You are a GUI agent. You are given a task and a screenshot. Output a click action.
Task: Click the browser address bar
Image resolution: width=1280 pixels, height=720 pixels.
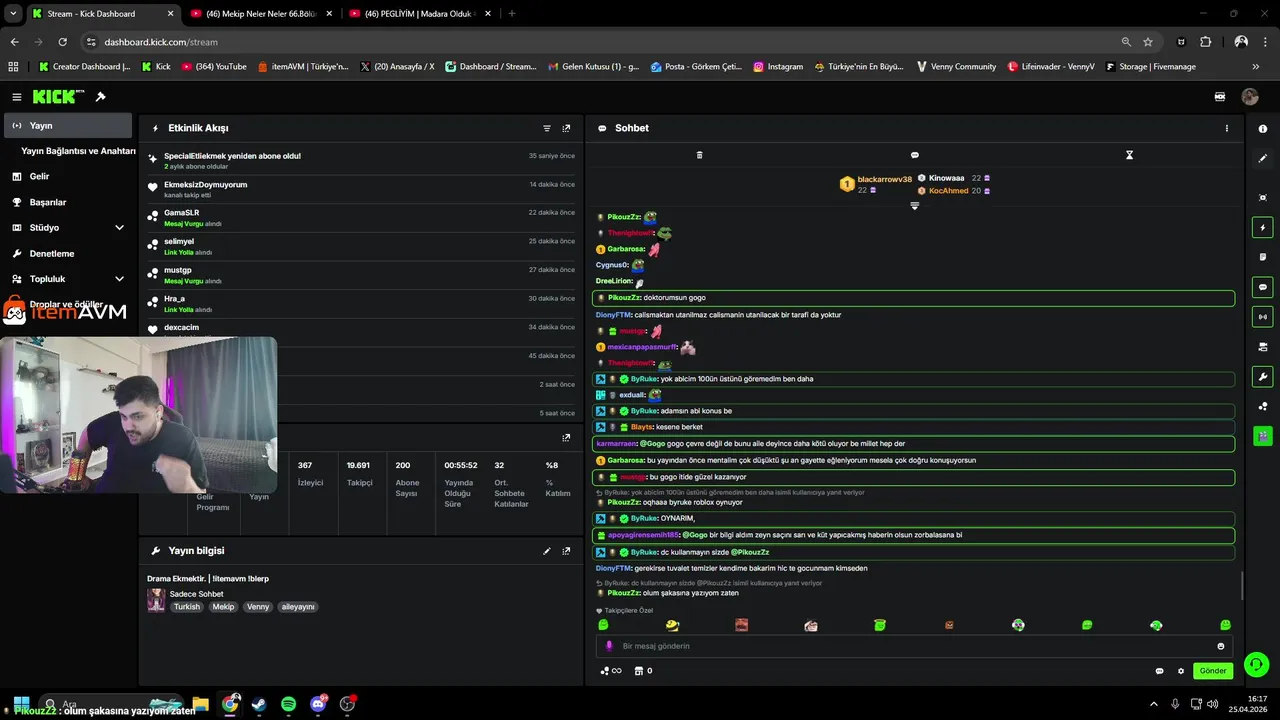(x=600, y=42)
